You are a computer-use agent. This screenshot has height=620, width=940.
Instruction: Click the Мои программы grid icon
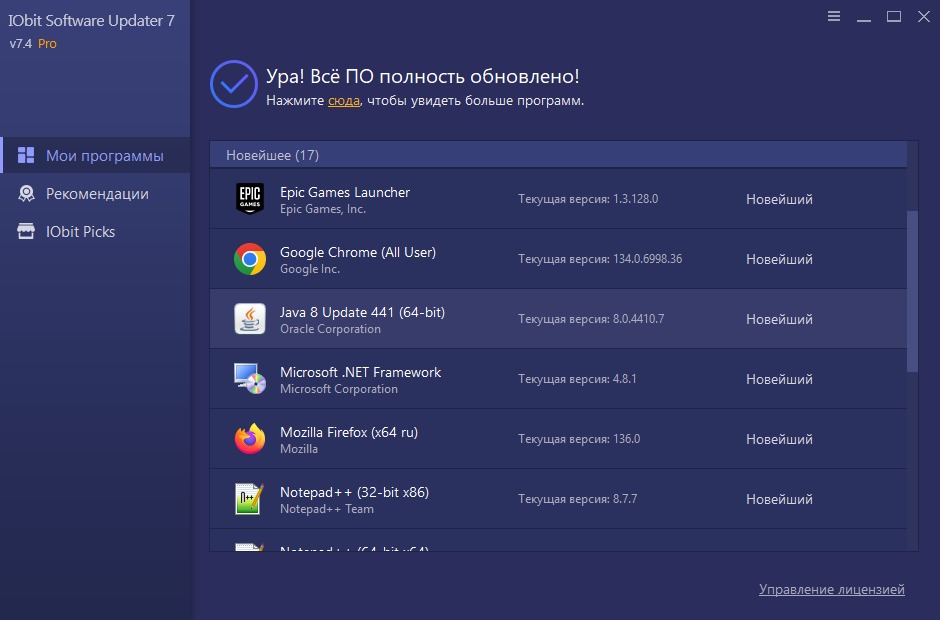pyautogui.click(x=26, y=155)
